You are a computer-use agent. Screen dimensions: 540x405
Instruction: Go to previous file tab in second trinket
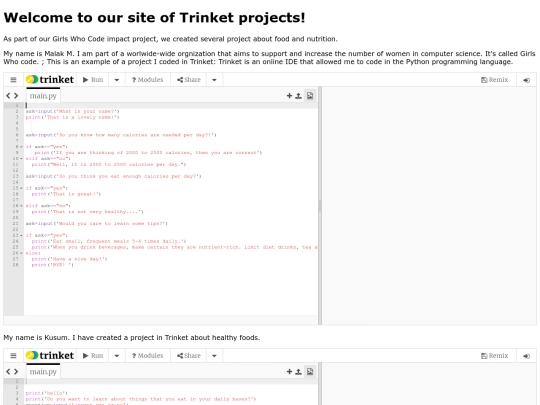click(8, 372)
